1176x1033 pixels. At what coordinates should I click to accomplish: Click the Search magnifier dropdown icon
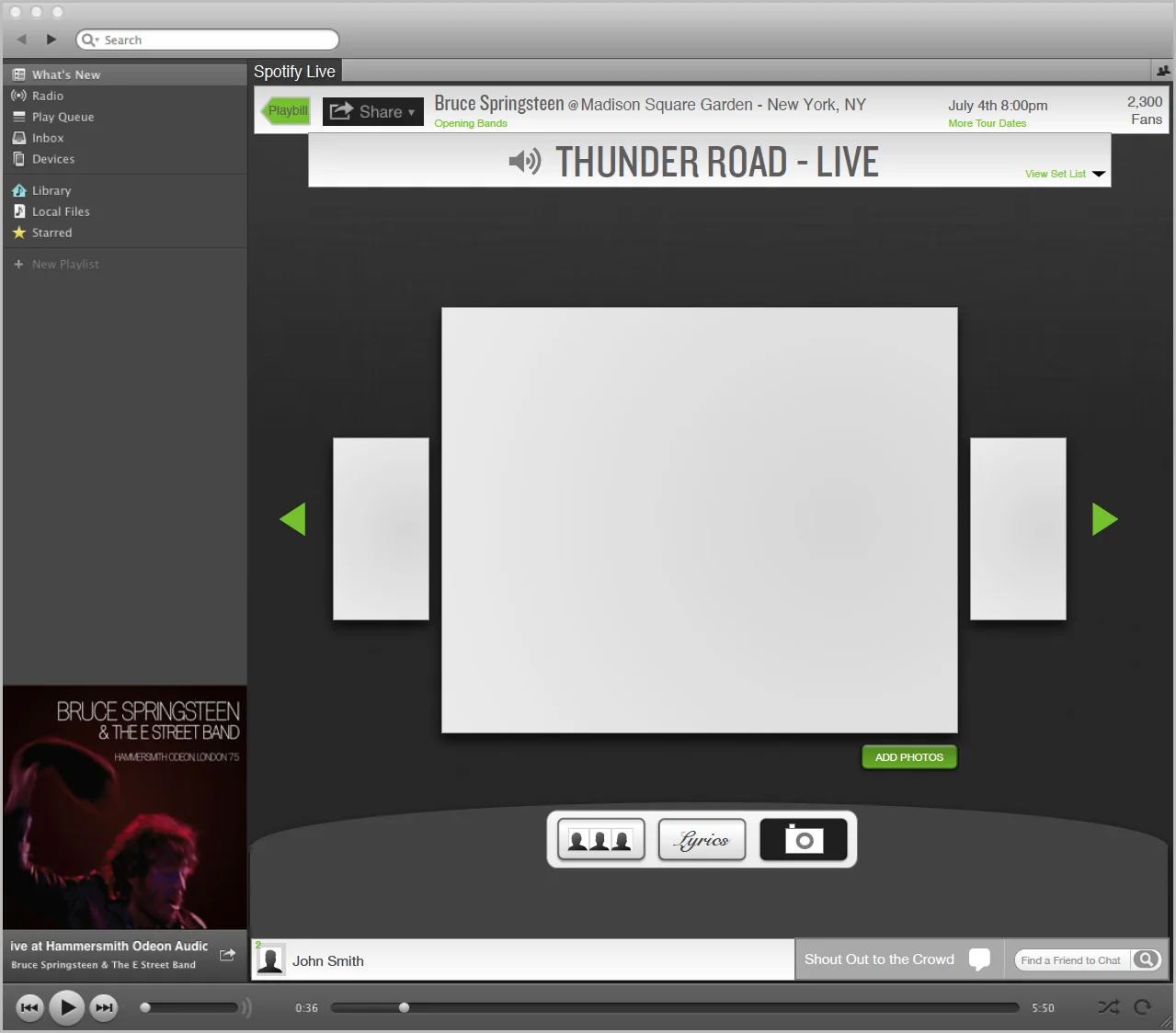[x=90, y=40]
